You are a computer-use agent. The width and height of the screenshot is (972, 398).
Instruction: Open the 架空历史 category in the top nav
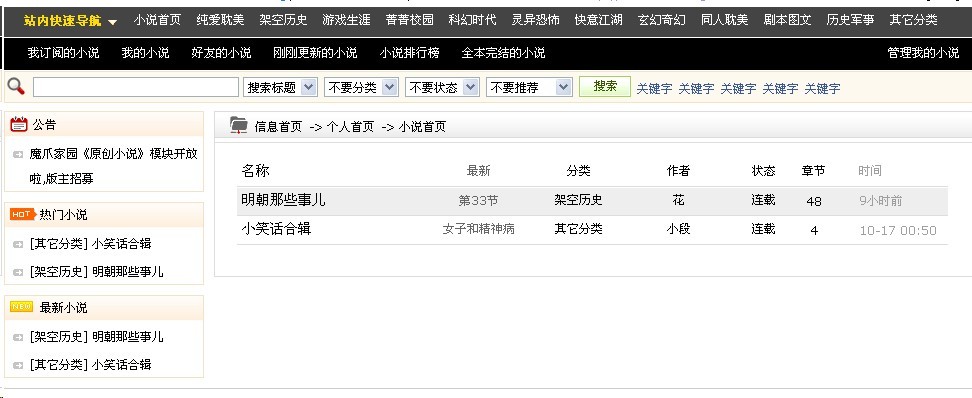pyautogui.click(x=283, y=20)
